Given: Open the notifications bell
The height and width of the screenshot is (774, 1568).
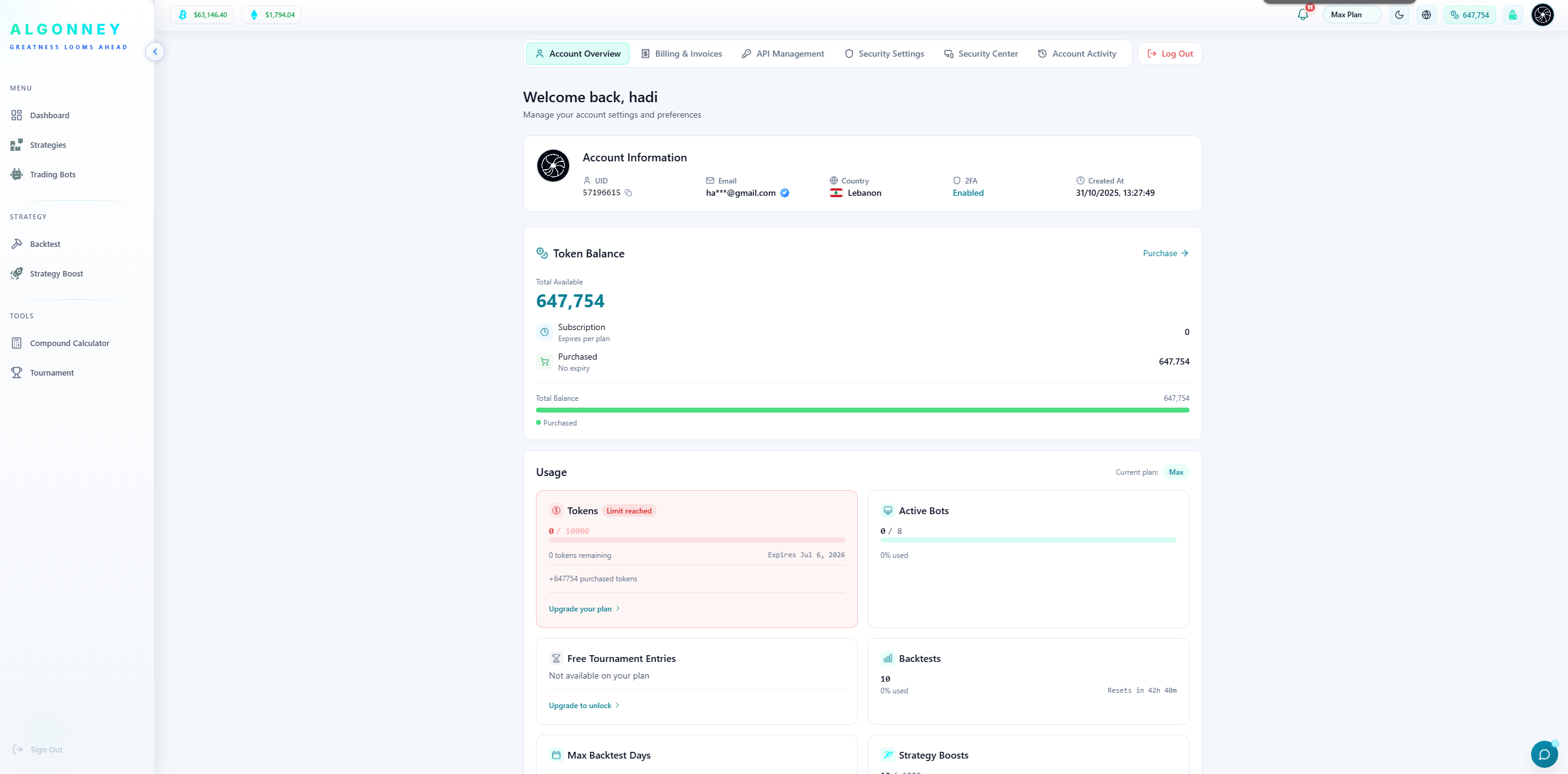Looking at the screenshot, I should 1303,15.
